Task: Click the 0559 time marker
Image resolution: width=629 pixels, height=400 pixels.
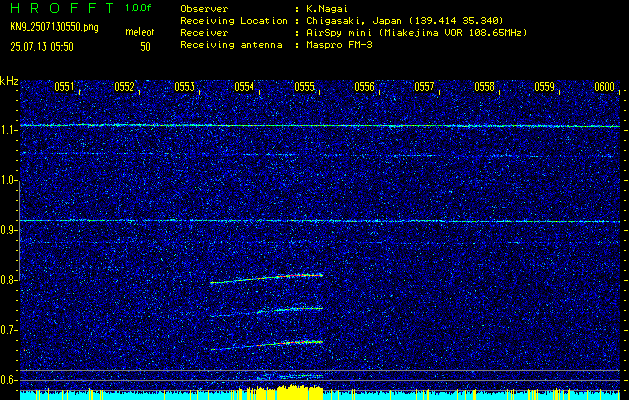Action: pos(544,87)
